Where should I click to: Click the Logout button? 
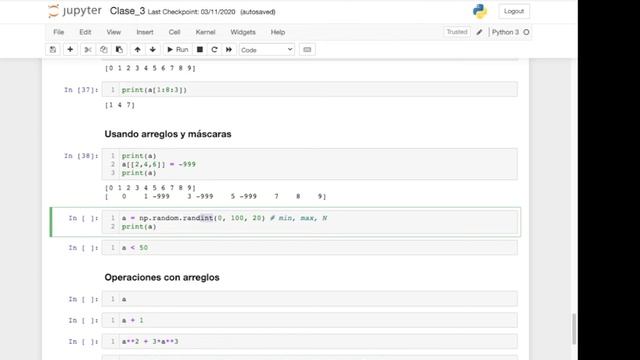pyautogui.click(x=514, y=11)
